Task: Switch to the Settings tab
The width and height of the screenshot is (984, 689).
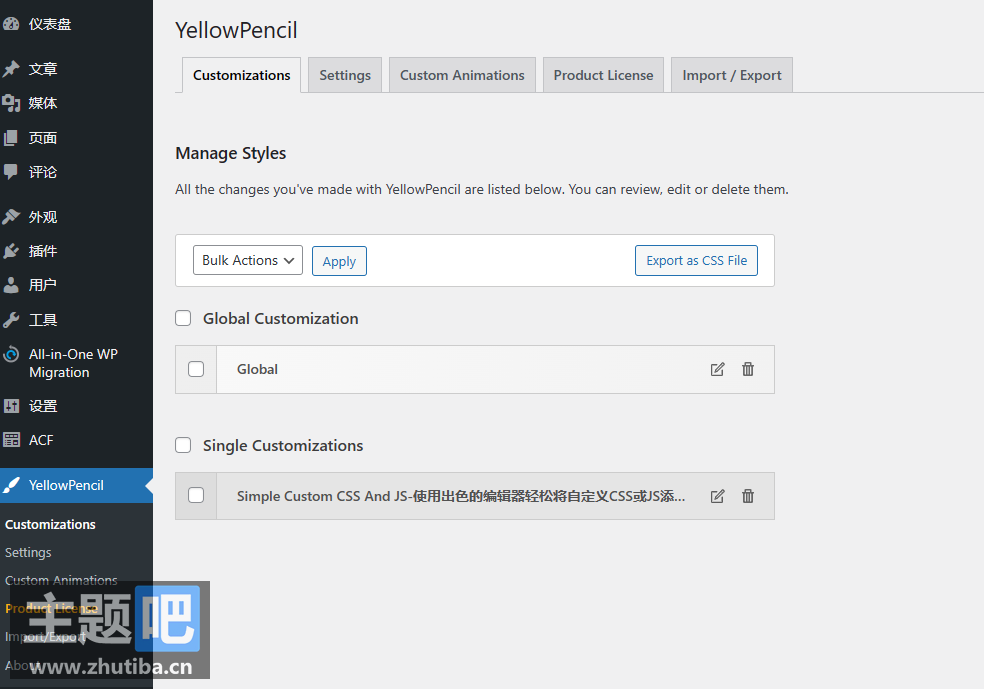Action: [345, 75]
